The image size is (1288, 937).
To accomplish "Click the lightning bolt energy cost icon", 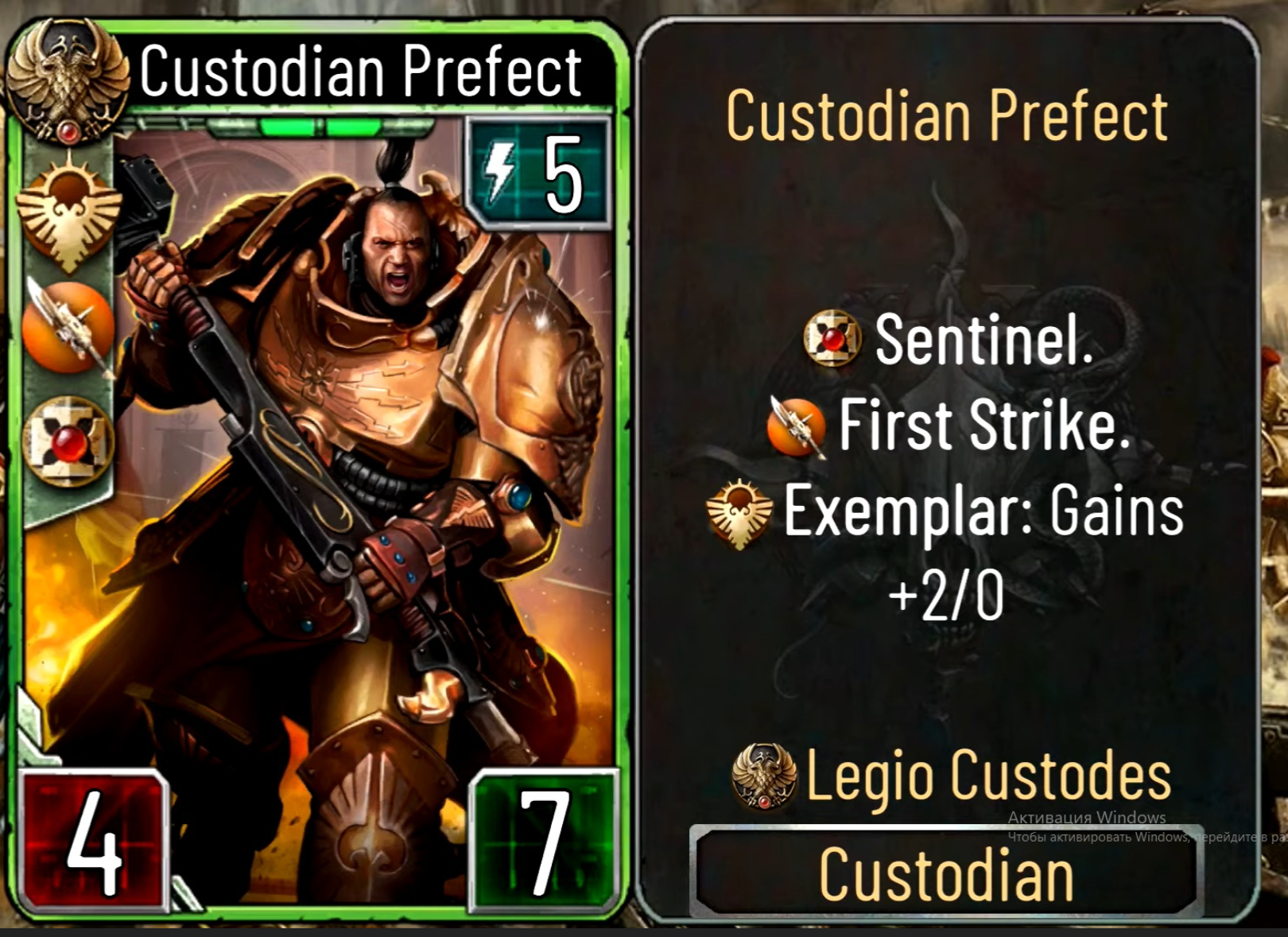I will pos(500,173).
